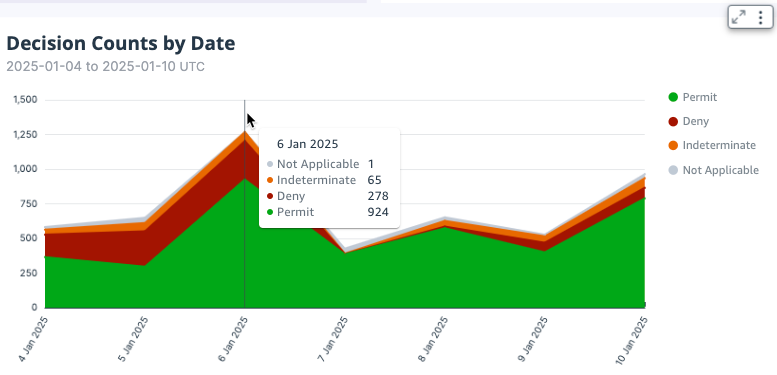Toggle the Indeterminate series in the legend

coord(712,145)
